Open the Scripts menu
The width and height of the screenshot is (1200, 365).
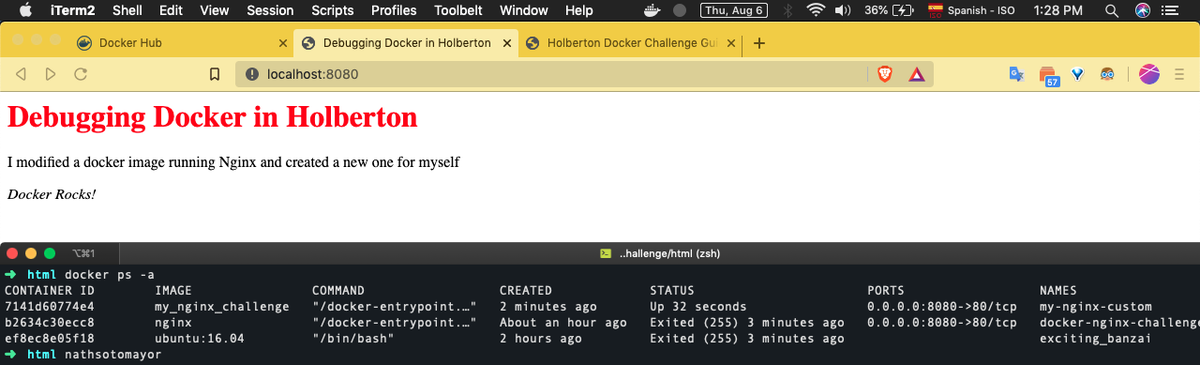click(x=332, y=10)
